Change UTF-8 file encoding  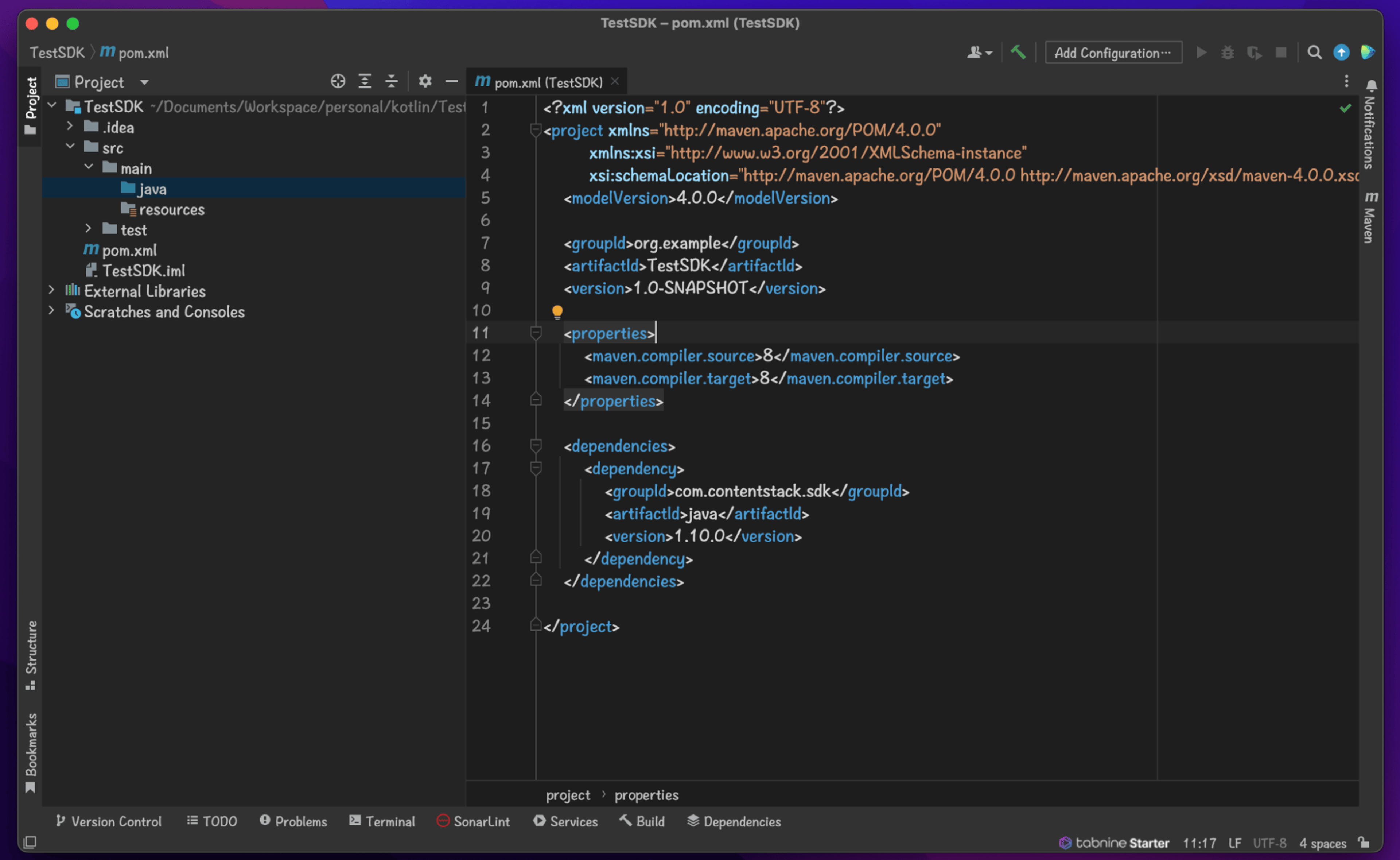[x=1269, y=842]
